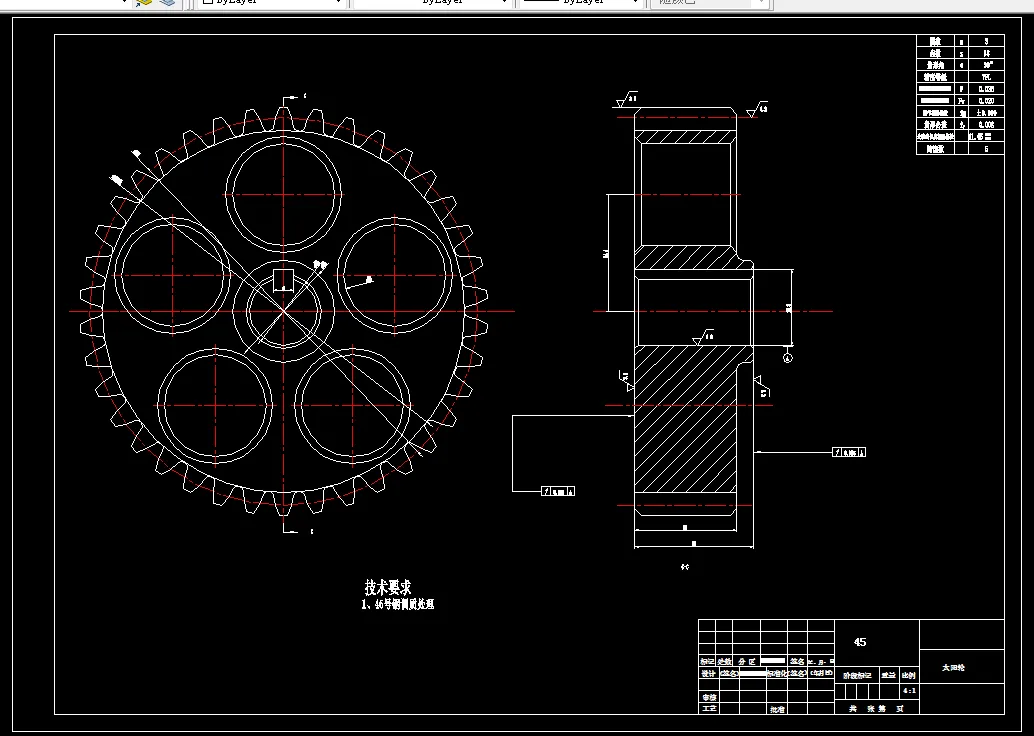Image resolution: width=1034 pixels, height=736 pixels.
Task: Click the 0.006 value in parameter table
Action: point(987,125)
